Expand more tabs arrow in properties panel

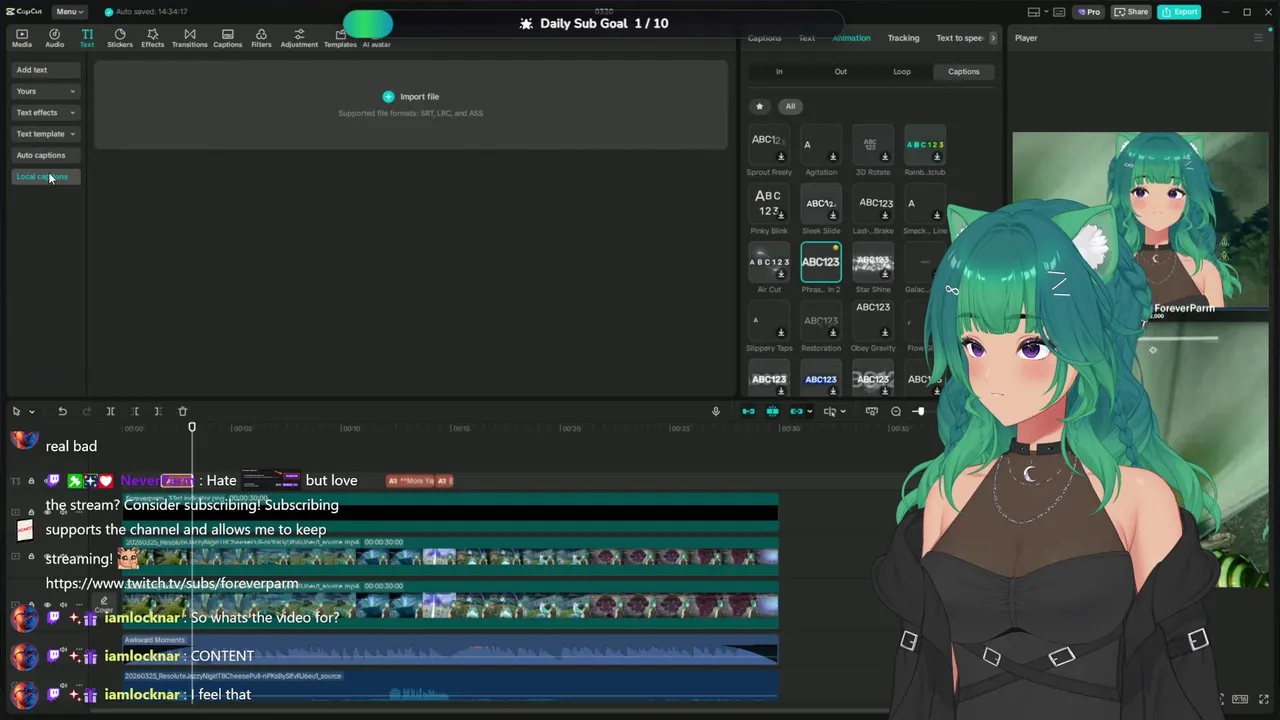[x=993, y=38]
